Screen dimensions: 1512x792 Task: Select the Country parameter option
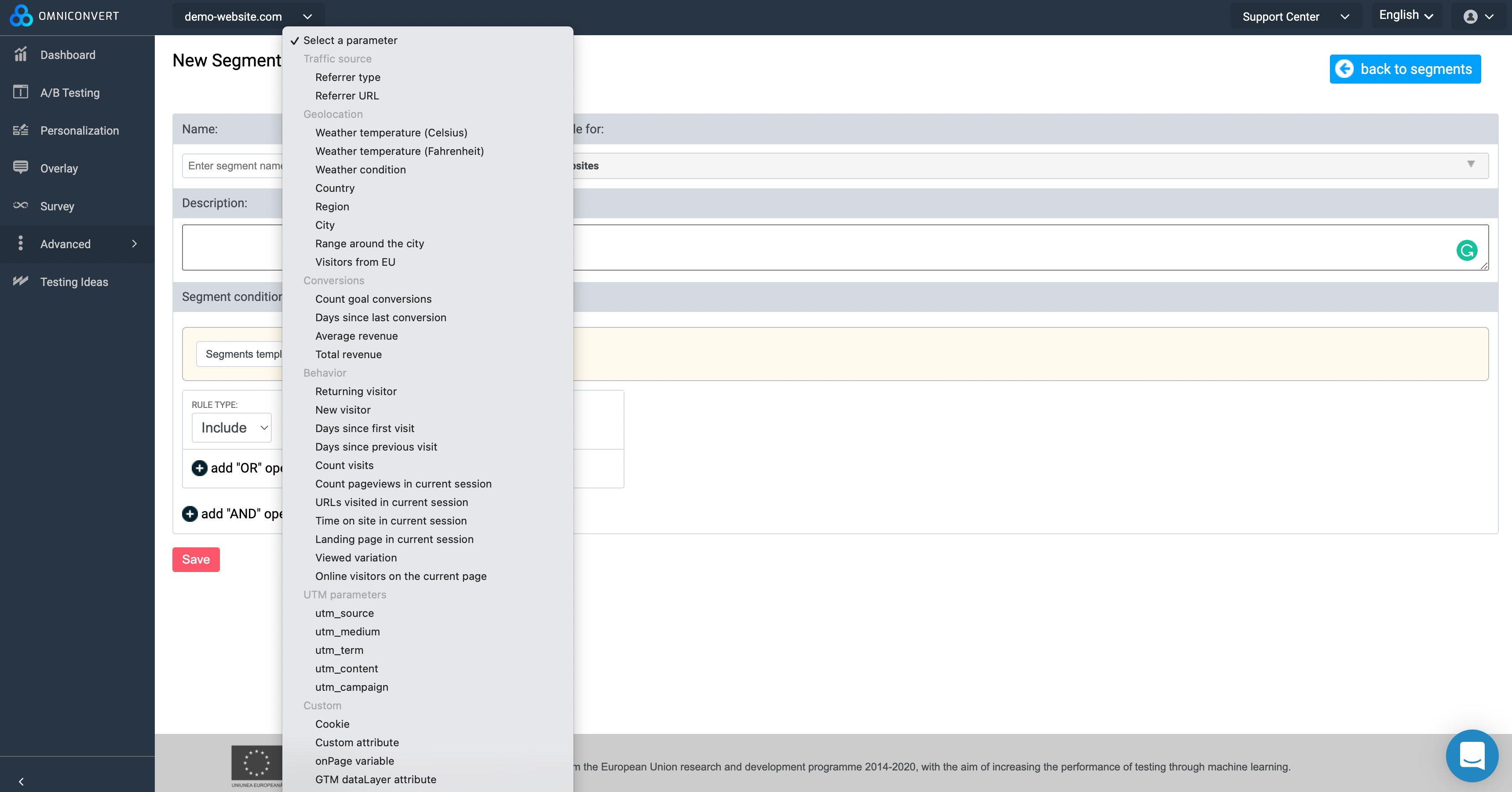pyautogui.click(x=335, y=188)
